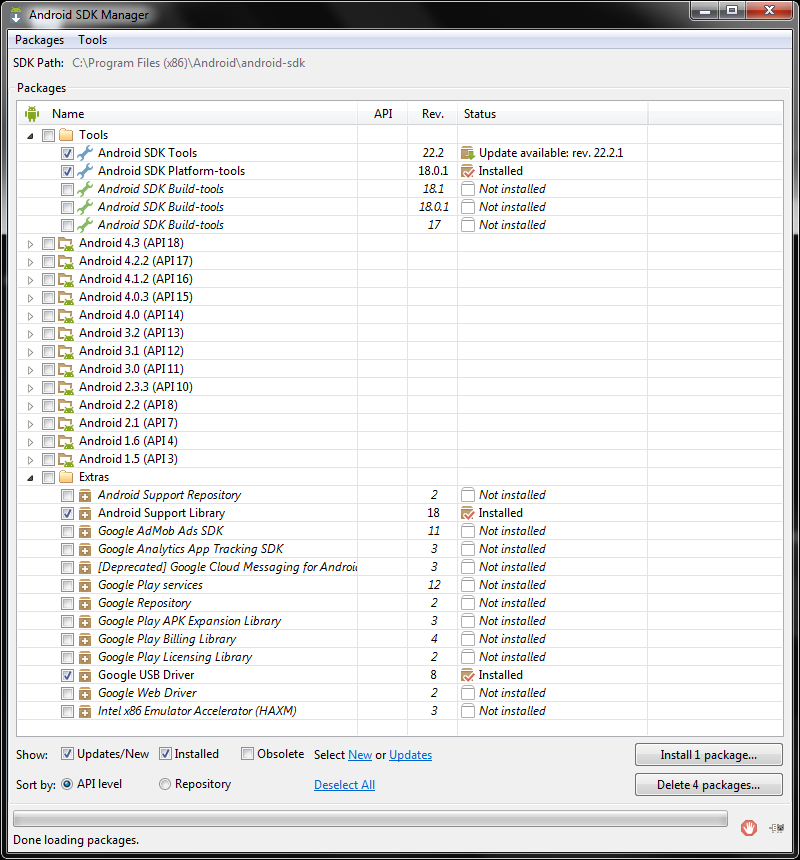
Task: Select the API level sort radio button
Action: (x=67, y=784)
